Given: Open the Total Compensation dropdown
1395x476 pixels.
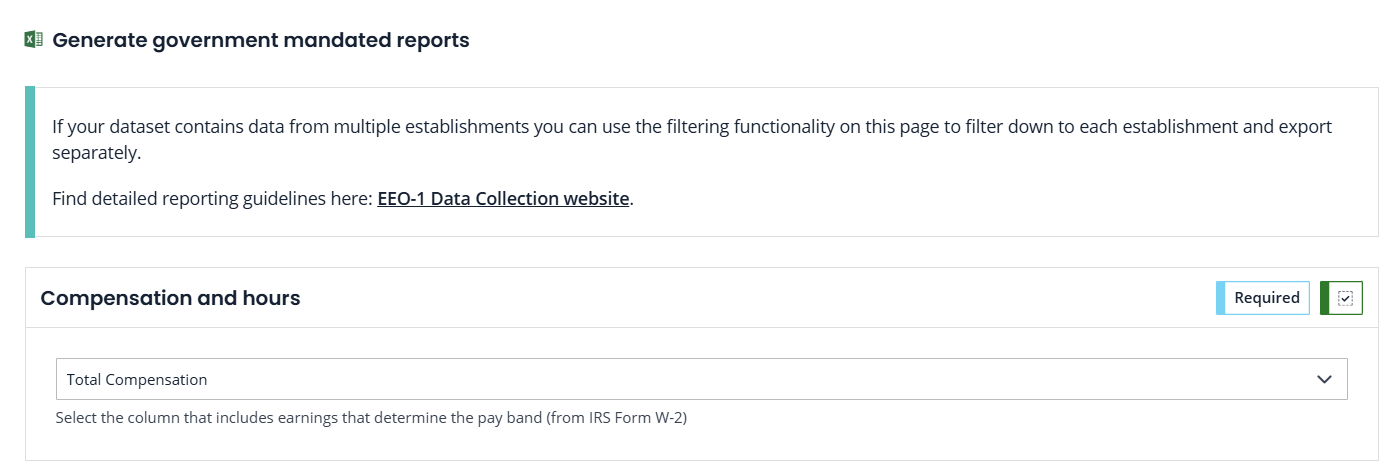Looking at the screenshot, I should click(x=700, y=380).
